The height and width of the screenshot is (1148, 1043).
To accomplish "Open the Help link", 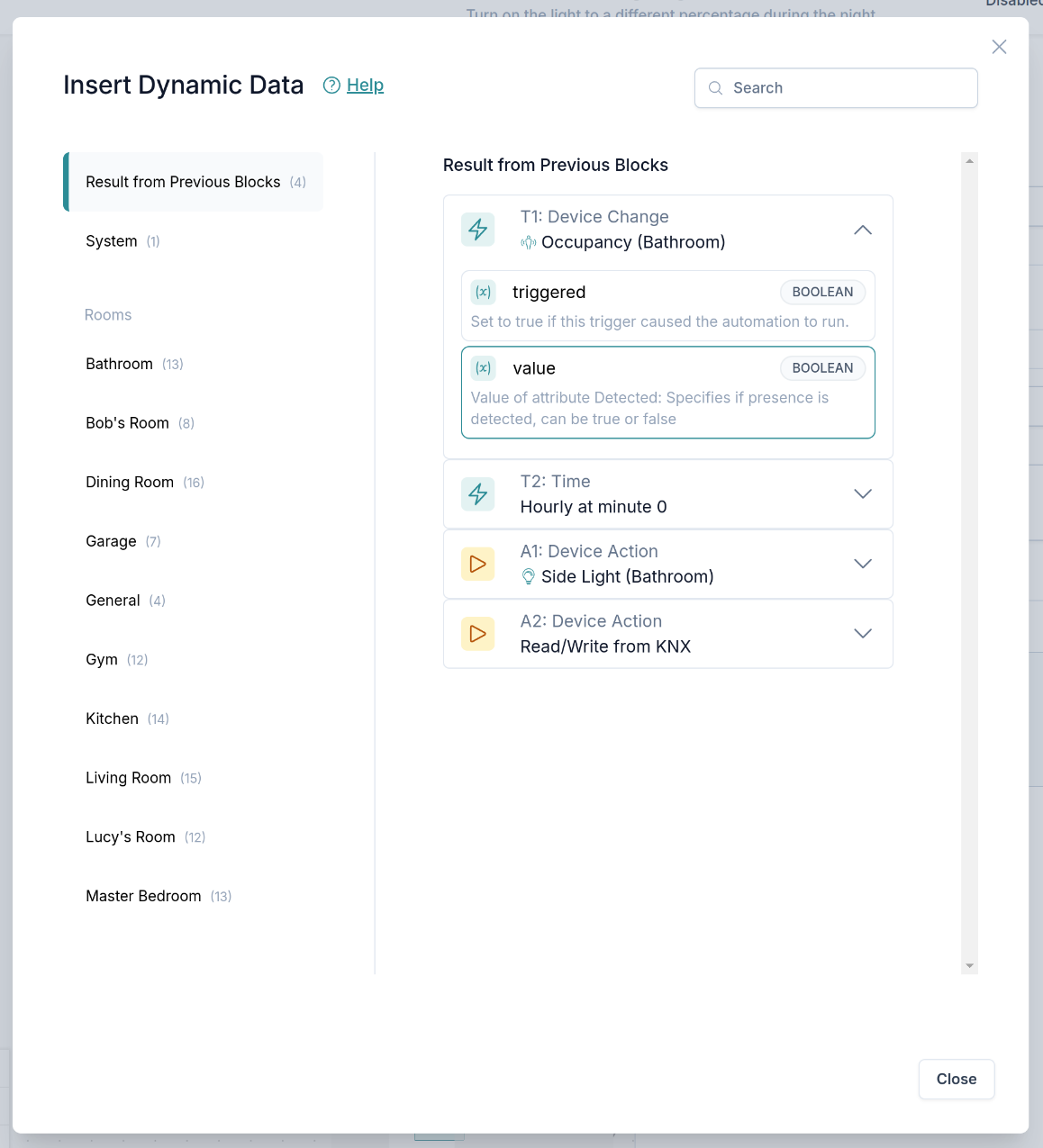I will (365, 86).
